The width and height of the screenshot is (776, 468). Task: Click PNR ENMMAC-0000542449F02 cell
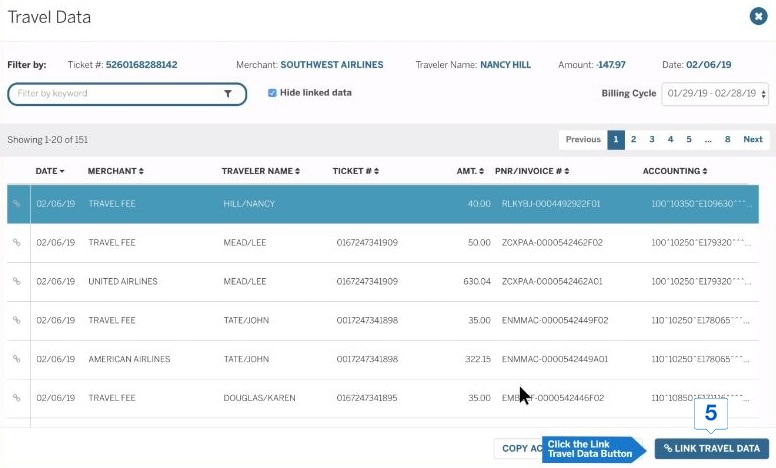555,320
